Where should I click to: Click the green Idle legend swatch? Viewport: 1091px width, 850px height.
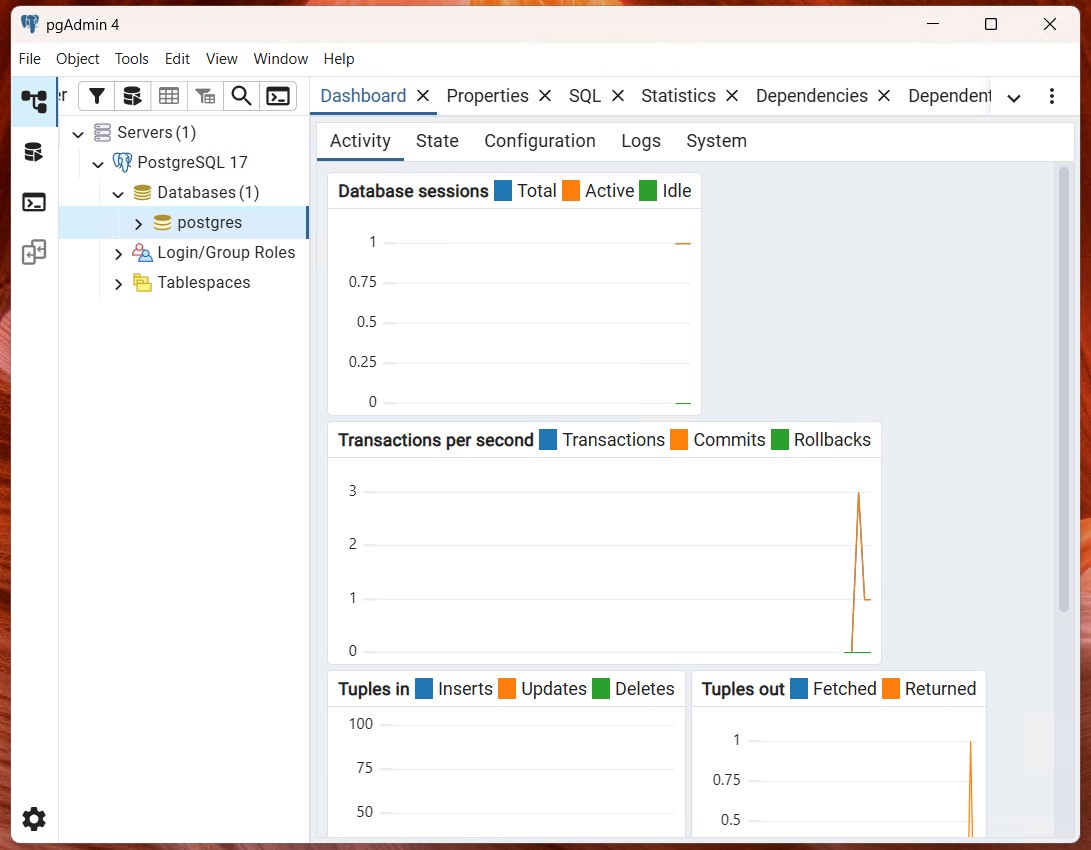click(648, 191)
